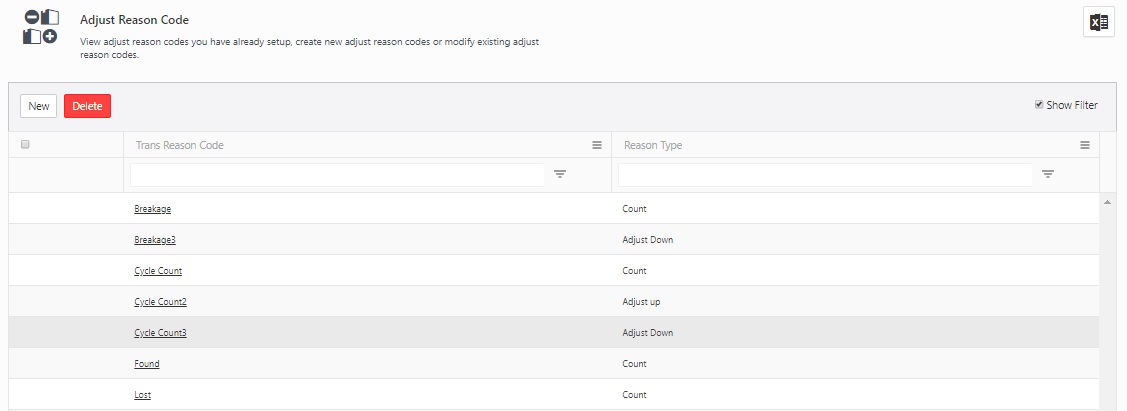The image size is (1127, 411).
Task: Focus the Reason Type filter field
Action: pos(825,175)
